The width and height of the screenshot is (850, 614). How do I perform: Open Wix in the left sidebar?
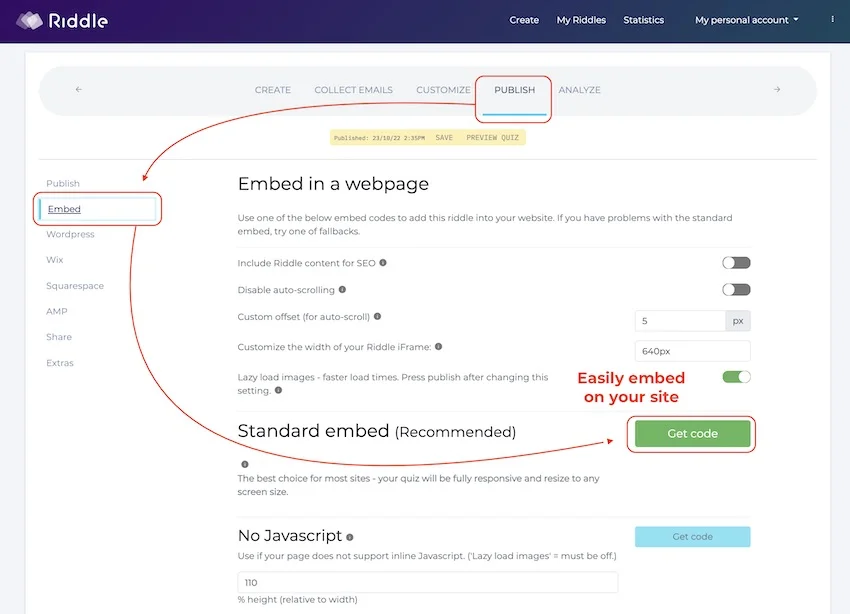coord(55,260)
